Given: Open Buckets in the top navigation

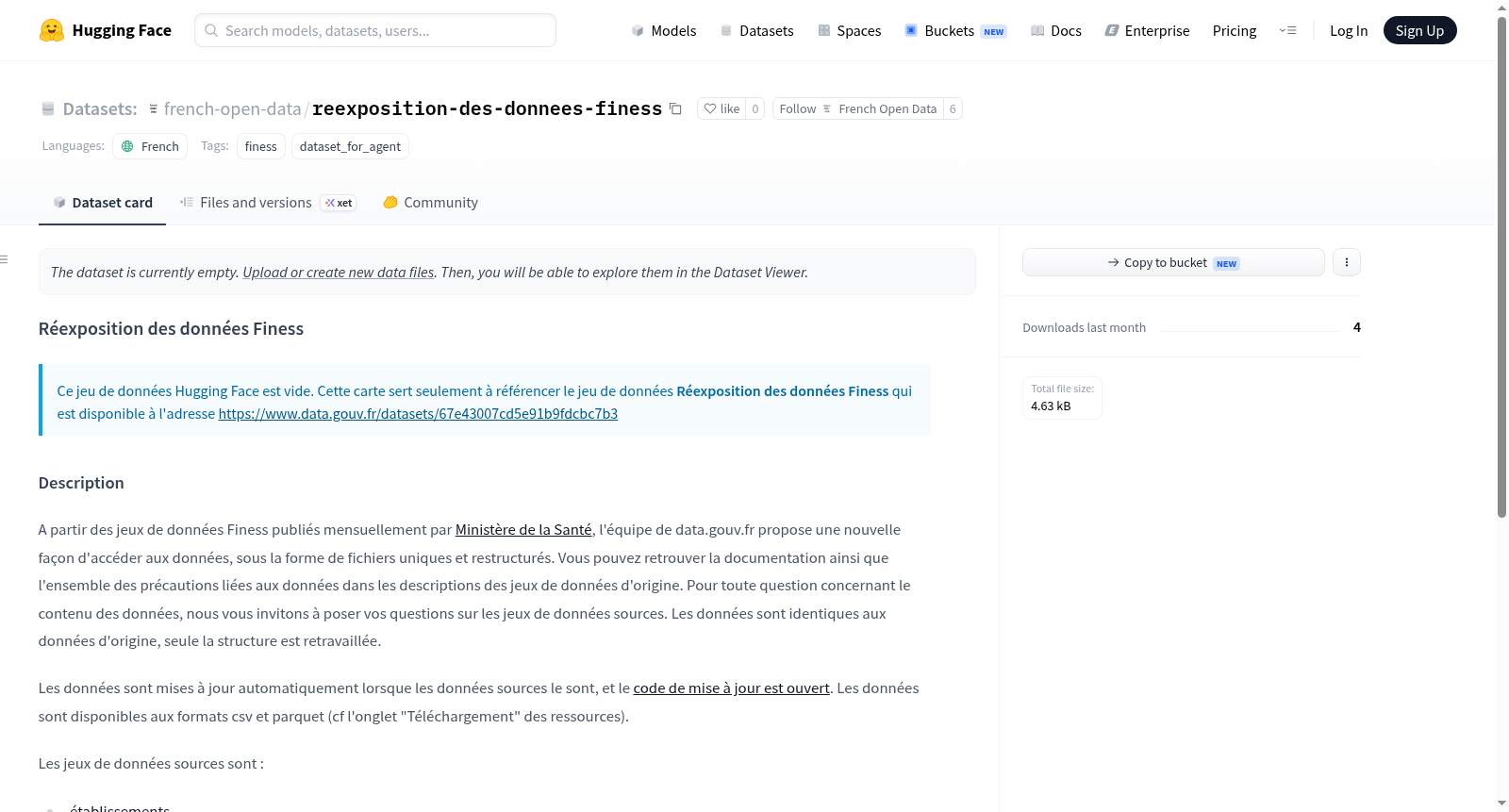Looking at the screenshot, I should coord(955,30).
